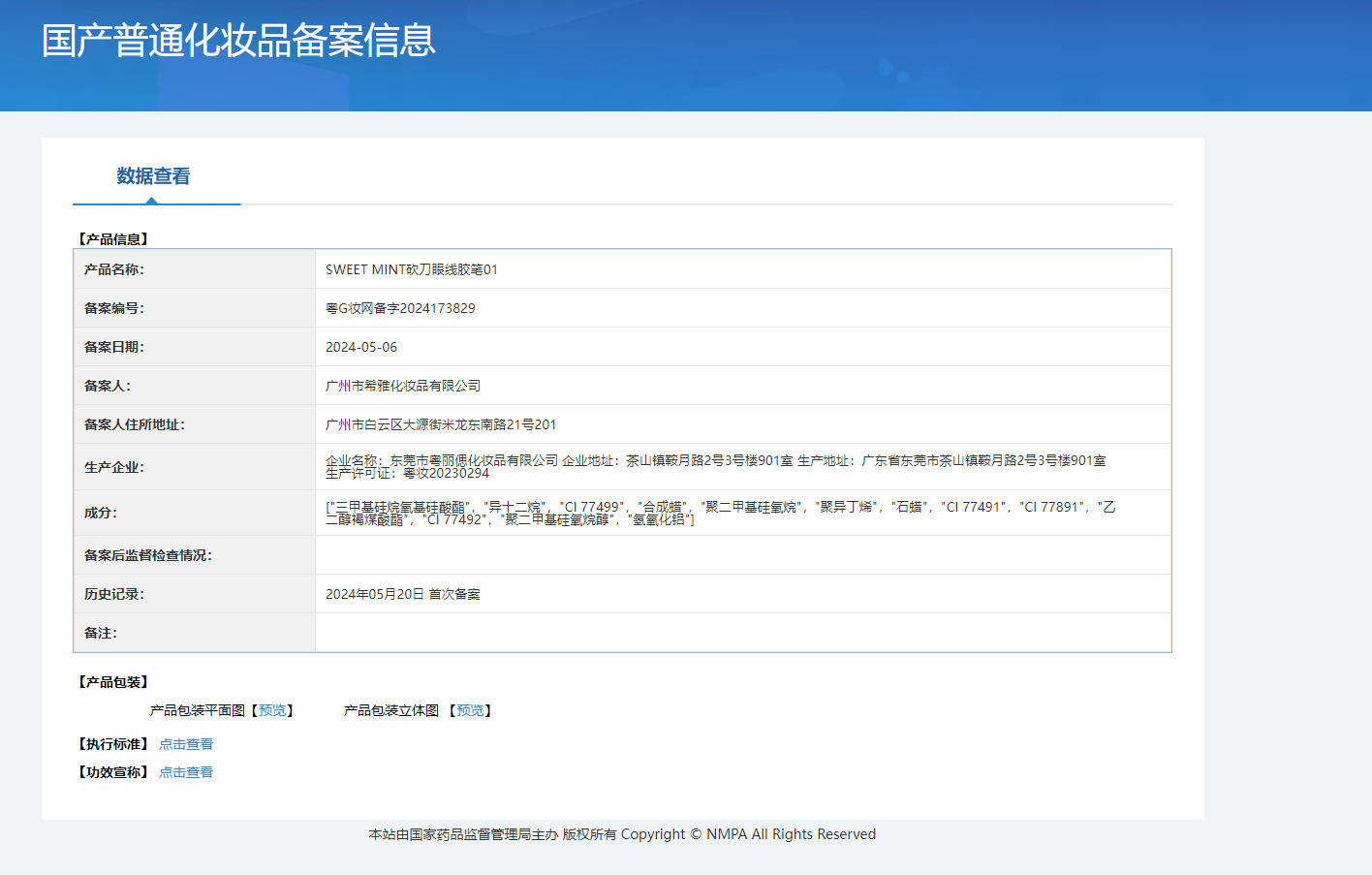This screenshot has height=875, width=1372.
Task: Click the 【产品信息】 section heading
Action: coord(113,238)
